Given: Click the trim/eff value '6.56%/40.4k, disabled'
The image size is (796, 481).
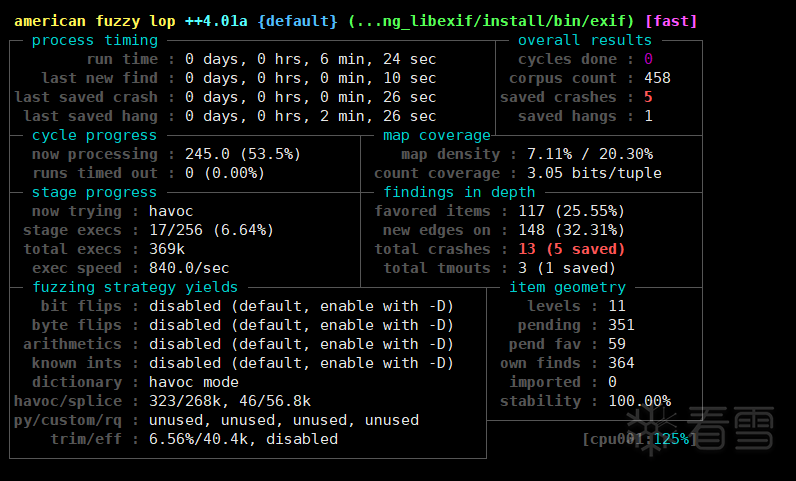Looking at the screenshot, I should point(244,439).
